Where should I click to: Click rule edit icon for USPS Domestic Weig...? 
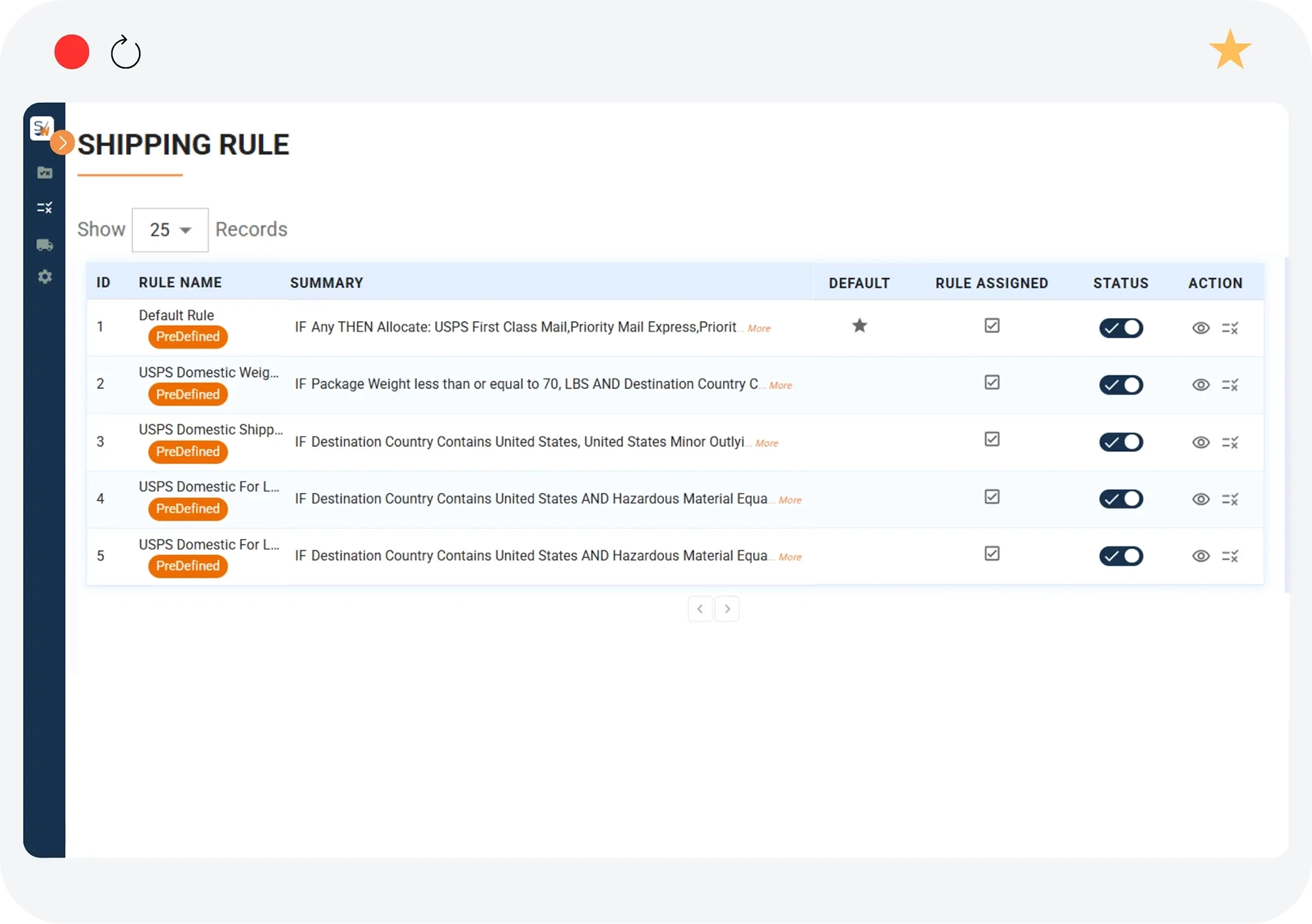click(1230, 385)
